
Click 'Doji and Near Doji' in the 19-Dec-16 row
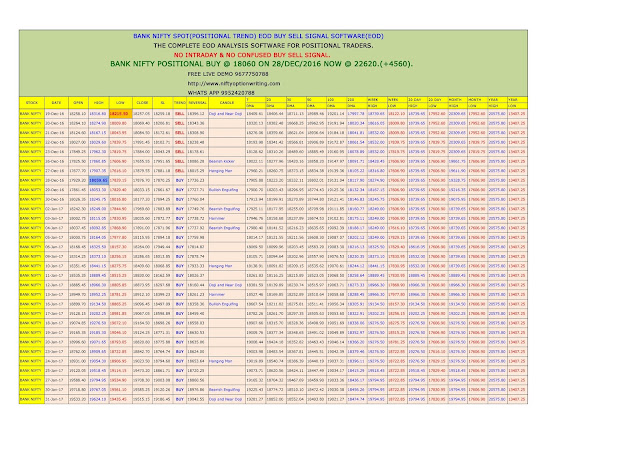[226, 114]
